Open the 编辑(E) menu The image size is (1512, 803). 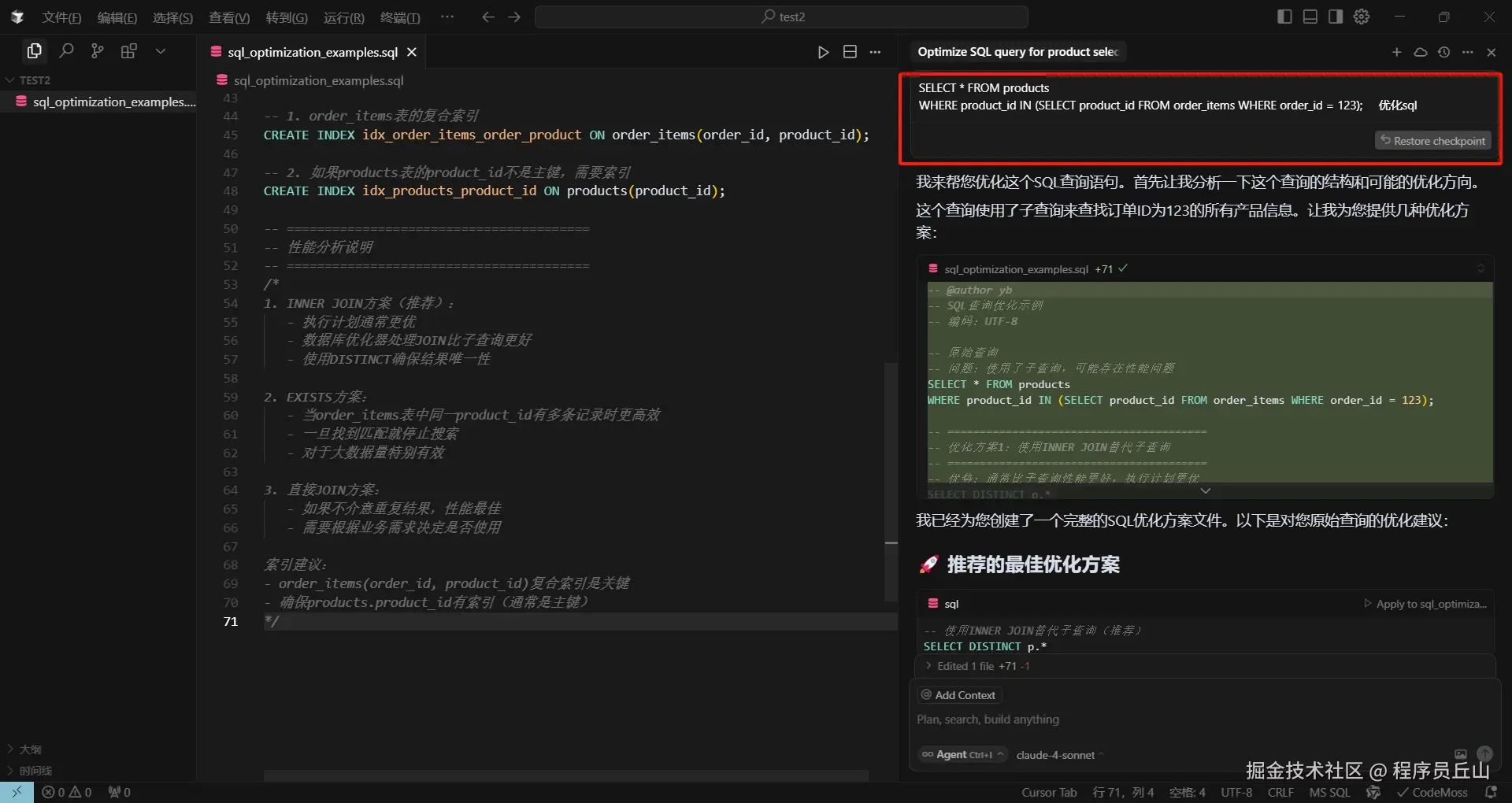(x=117, y=17)
